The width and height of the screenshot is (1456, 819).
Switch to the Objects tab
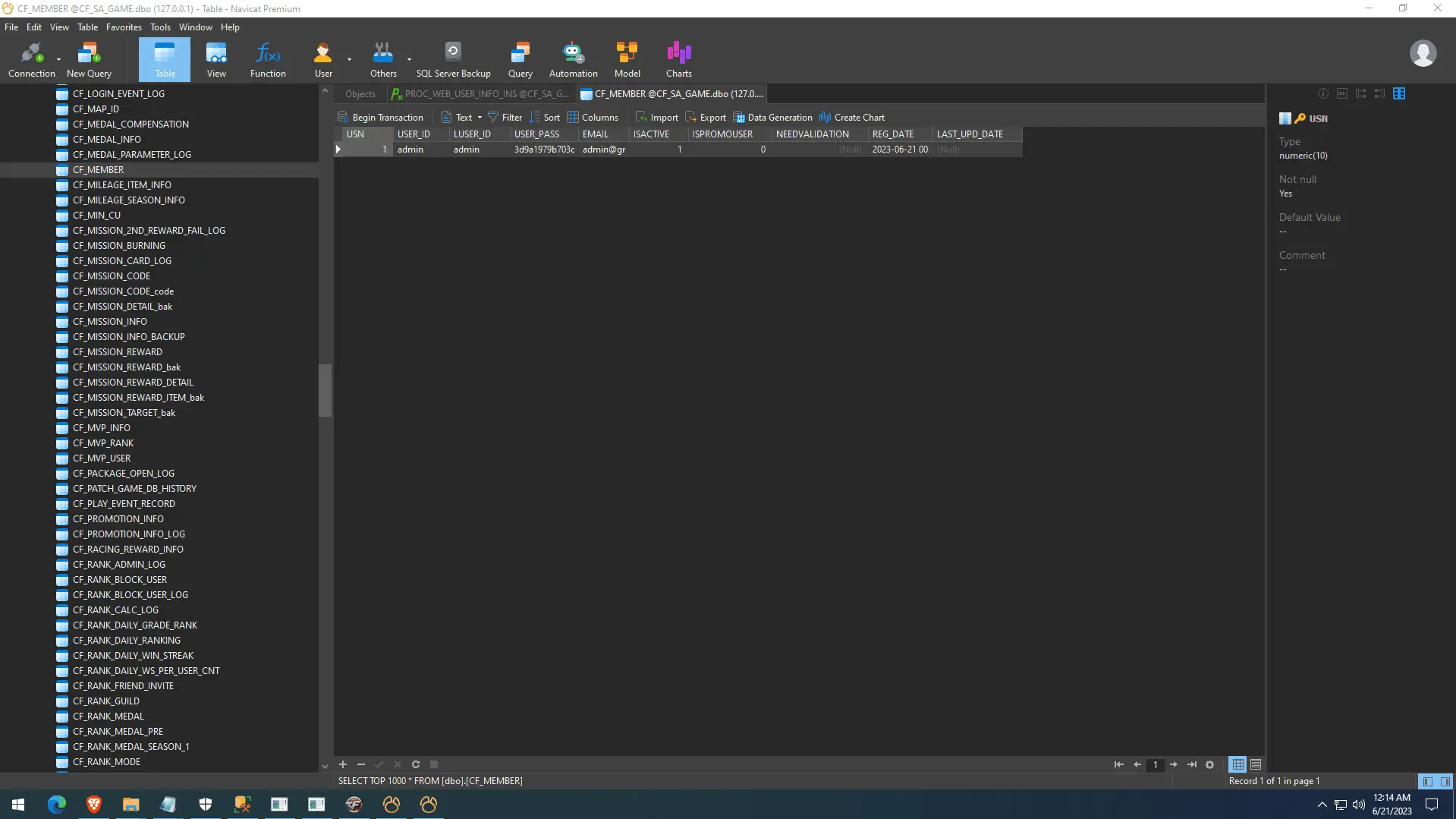coord(360,94)
